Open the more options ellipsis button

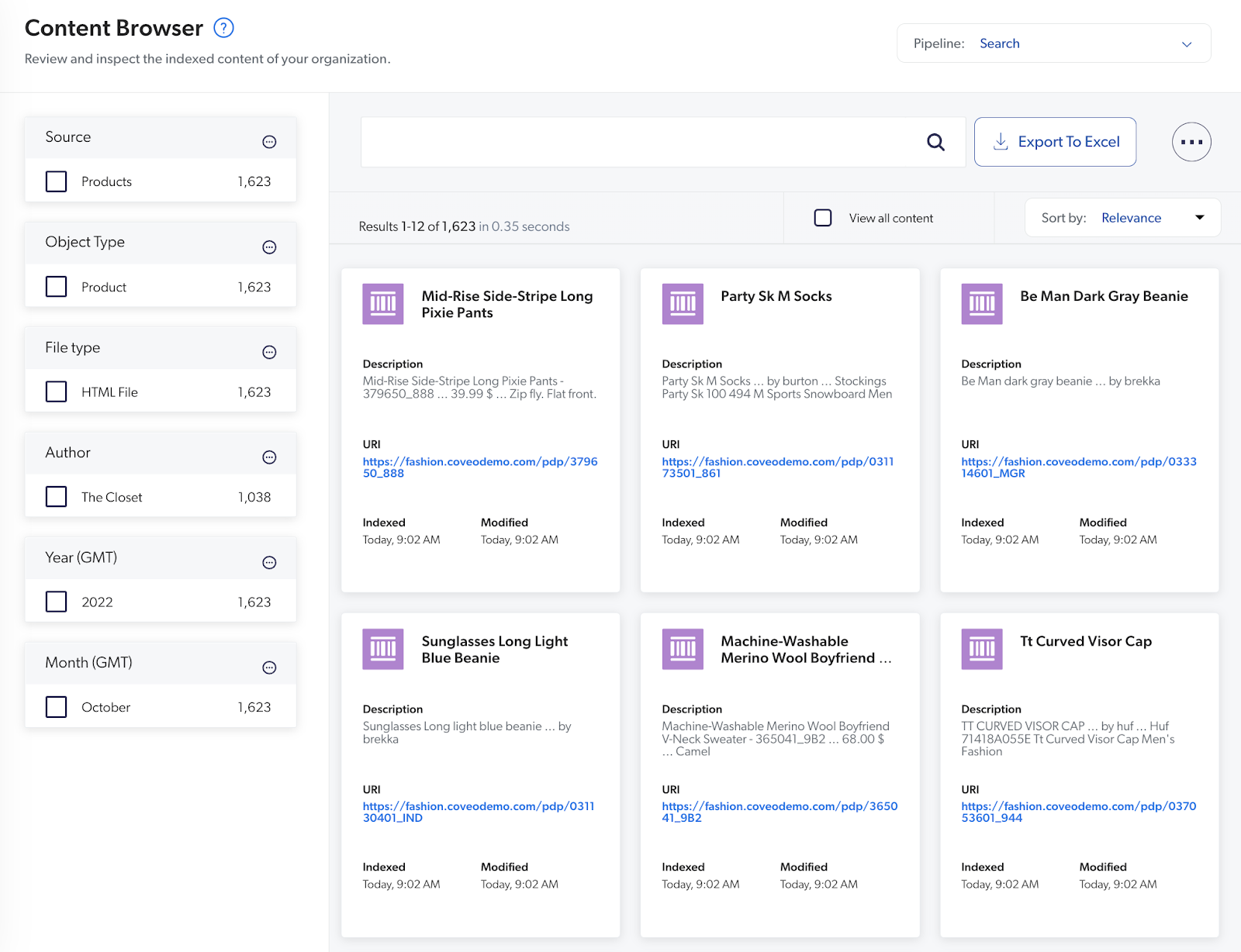pyautogui.click(x=1191, y=142)
